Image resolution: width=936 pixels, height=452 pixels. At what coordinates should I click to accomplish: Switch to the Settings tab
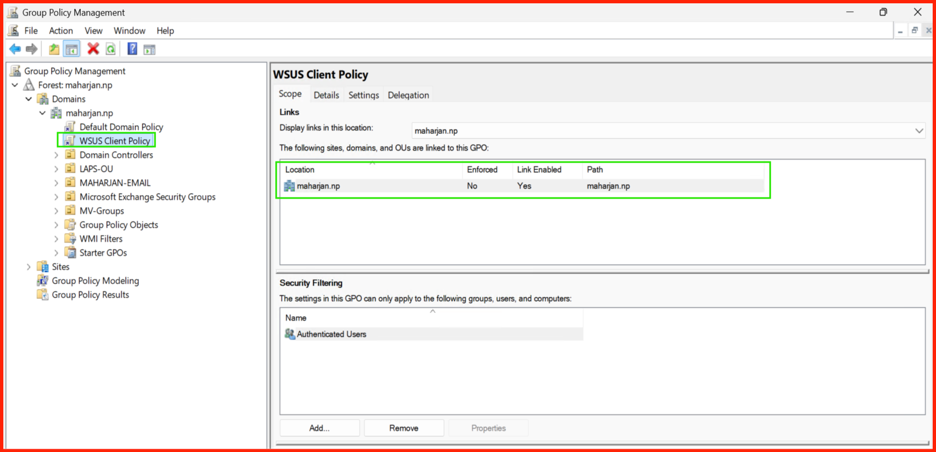coord(364,95)
